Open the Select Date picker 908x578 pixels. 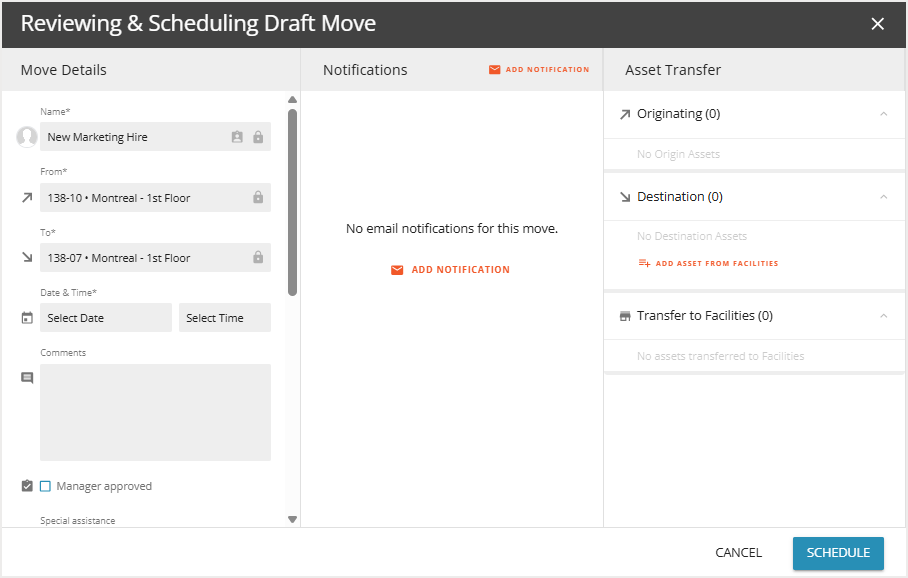click(106, 318)
